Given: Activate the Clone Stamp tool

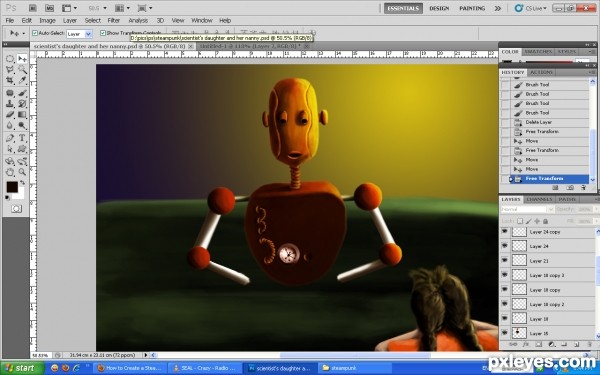Looking at the screenshot, I should [x=10, y=104].
